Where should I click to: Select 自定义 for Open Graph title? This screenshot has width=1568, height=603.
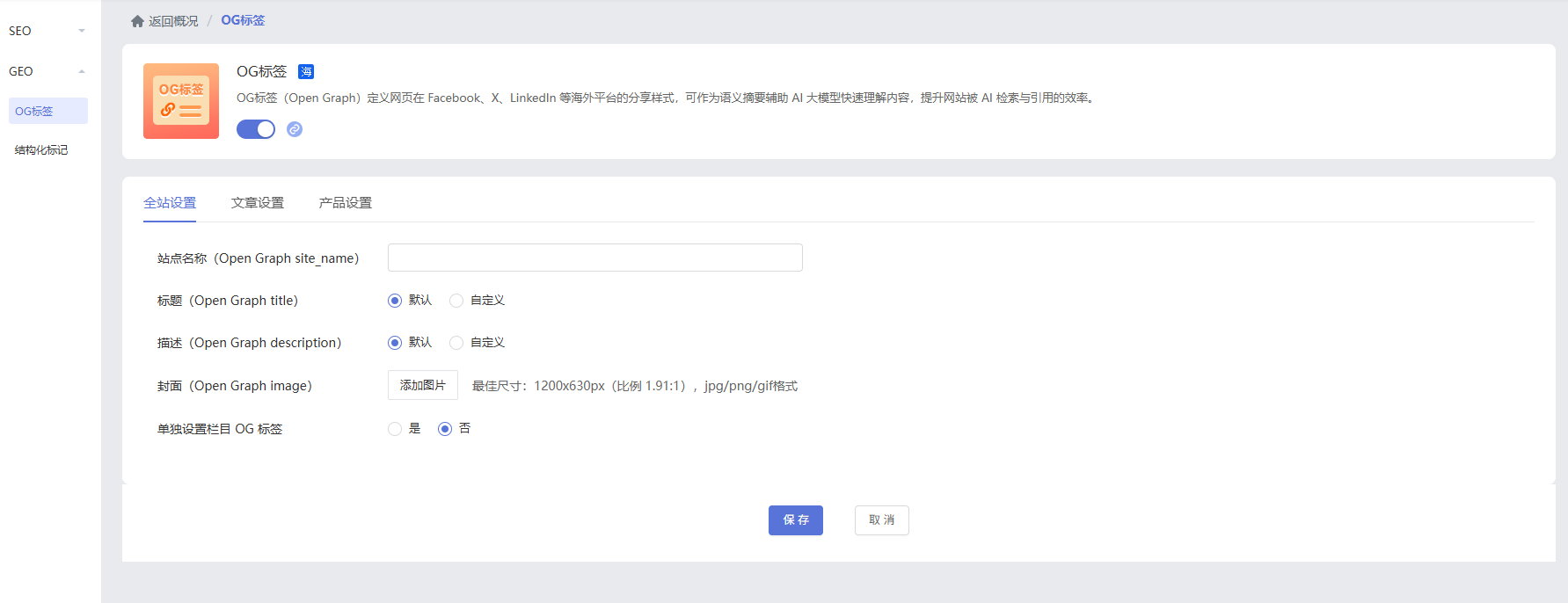[x=456, y=301]
